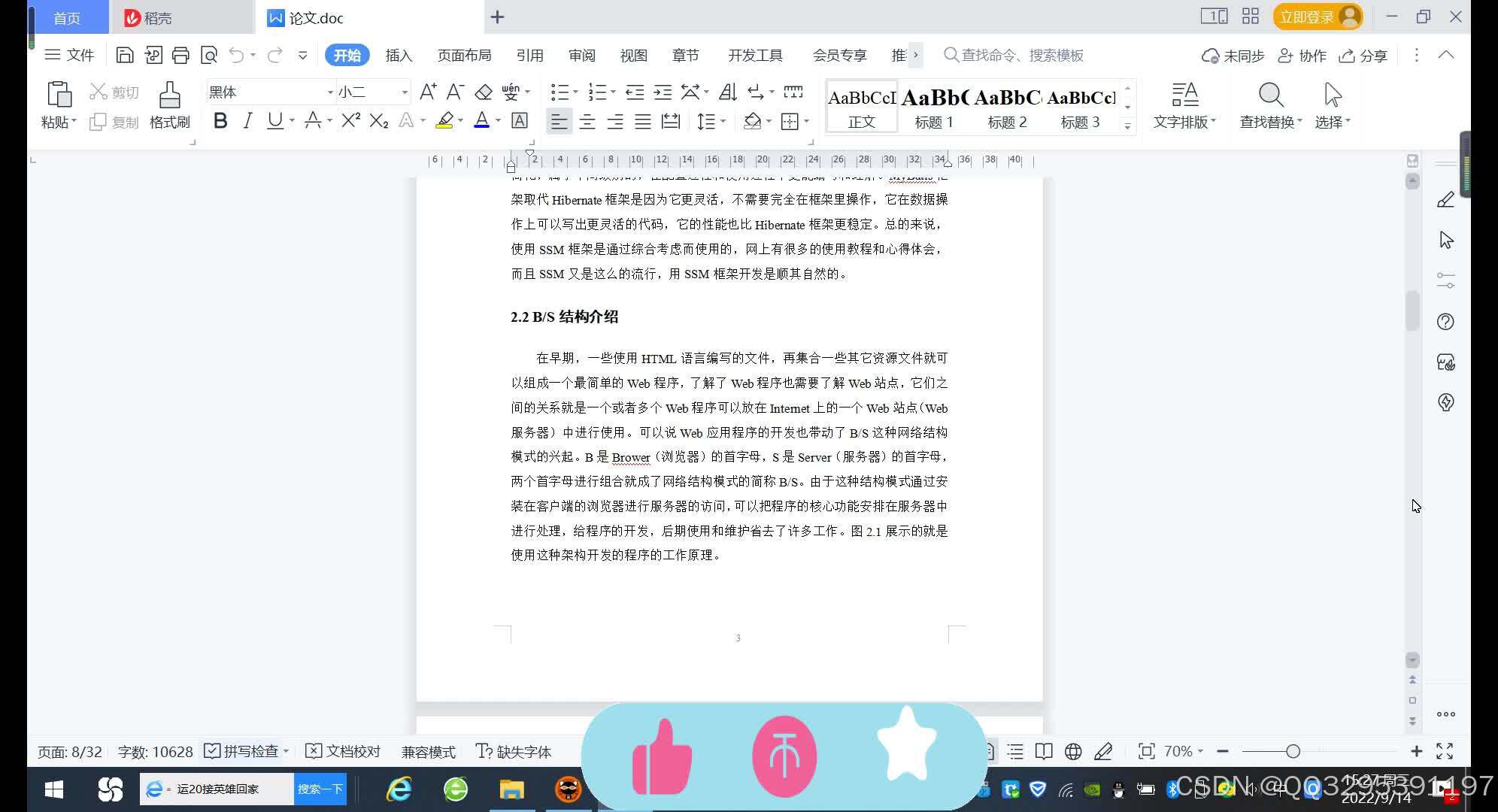Click the 立即登录 login button

pos(1318,17)
